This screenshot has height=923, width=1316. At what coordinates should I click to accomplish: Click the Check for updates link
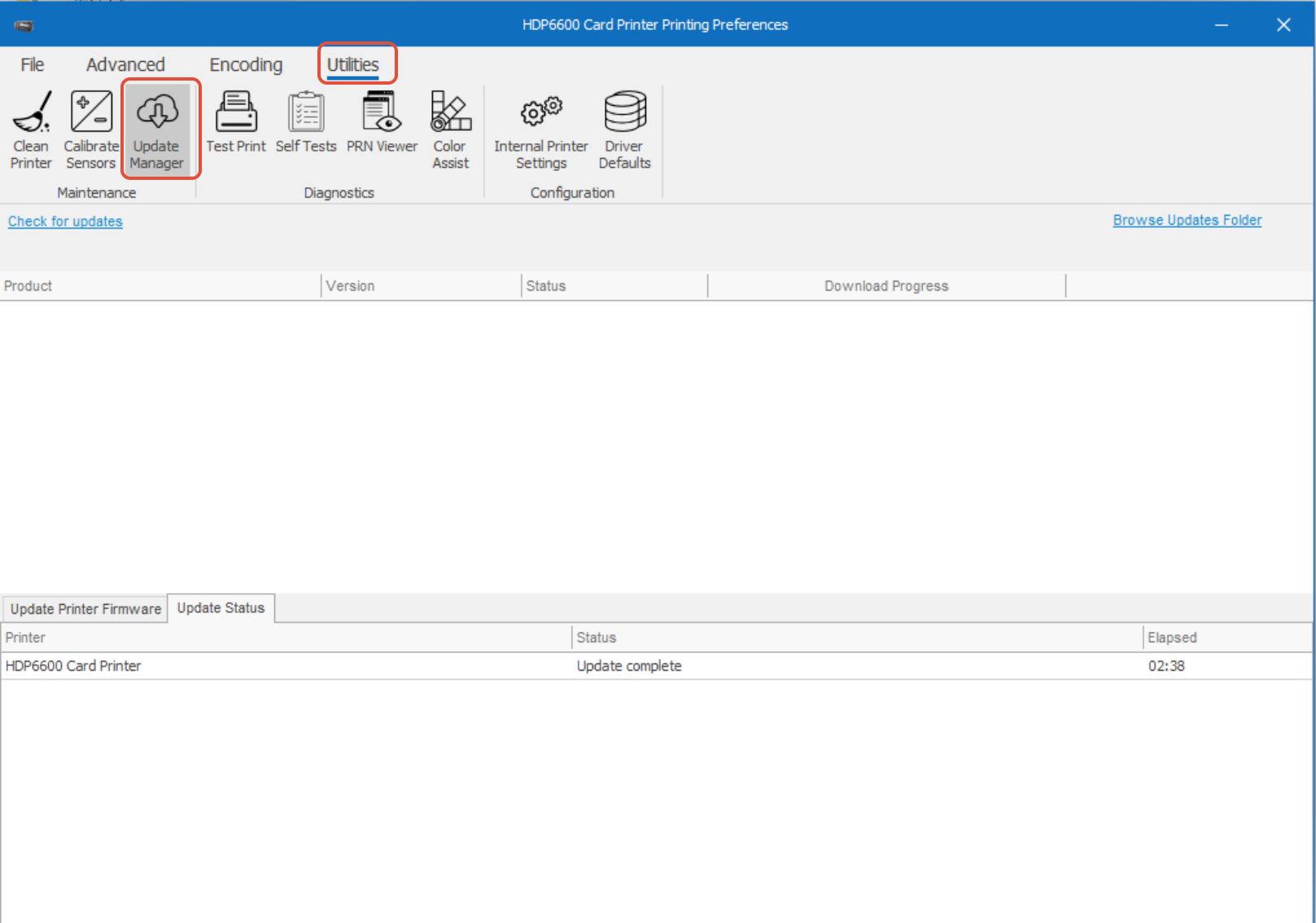coord(65,221)
